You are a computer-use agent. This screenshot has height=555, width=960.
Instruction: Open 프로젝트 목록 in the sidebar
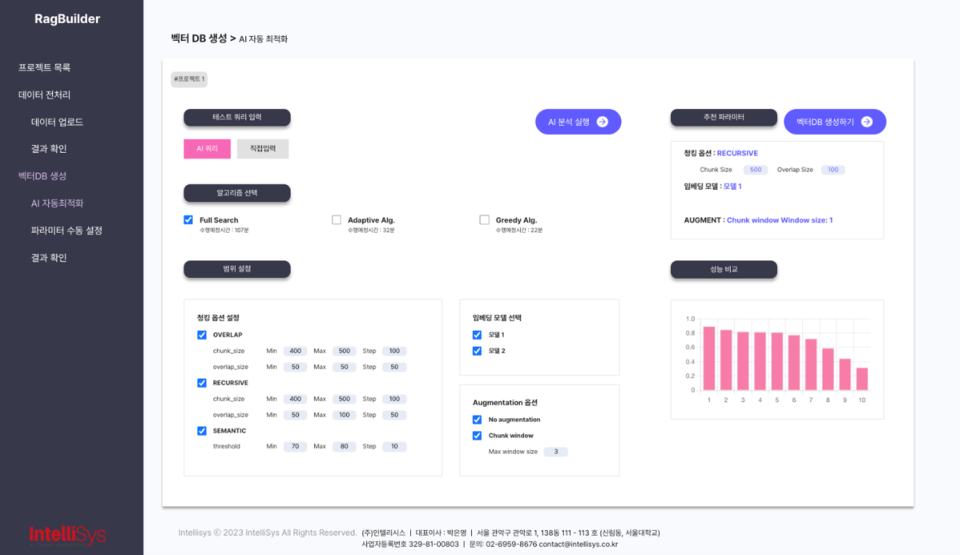point(45,68)
